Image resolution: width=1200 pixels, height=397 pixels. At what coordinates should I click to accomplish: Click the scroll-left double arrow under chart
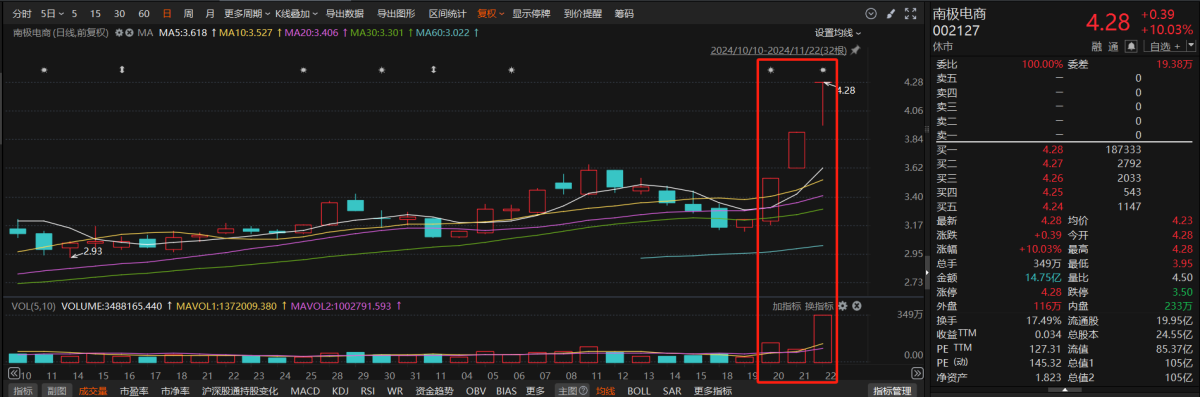[14, 373]
